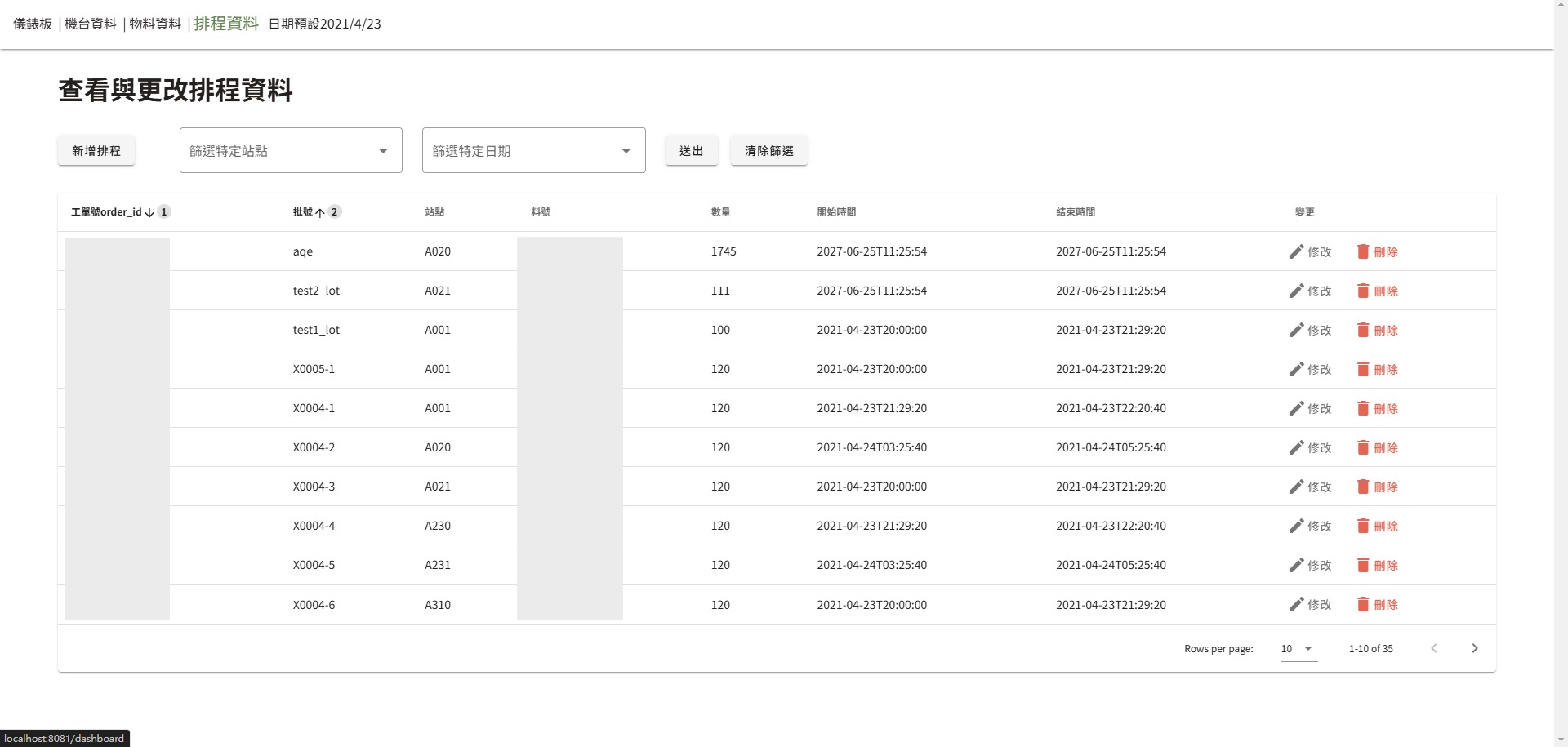Click the 新增排程 button

click(x=96, y=150)
